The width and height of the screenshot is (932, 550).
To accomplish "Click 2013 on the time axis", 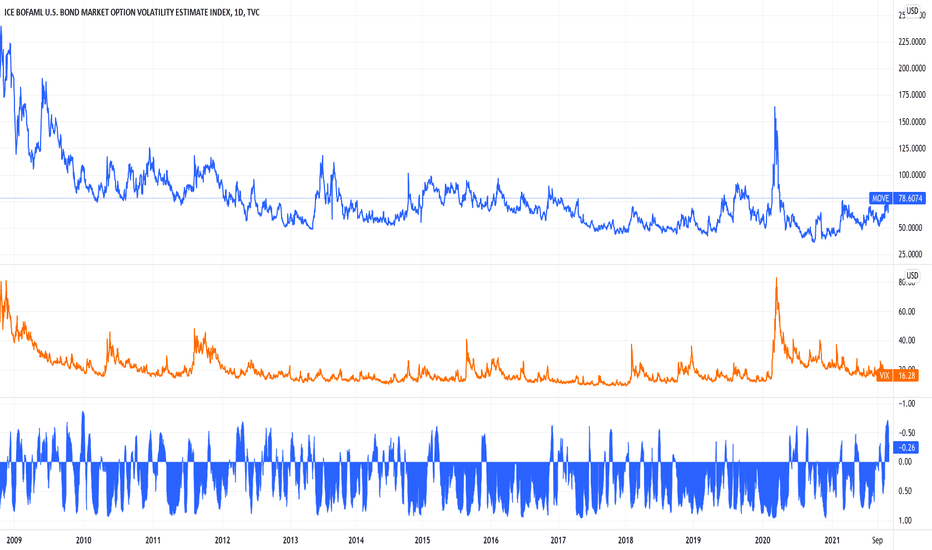I will click(290, 540).
